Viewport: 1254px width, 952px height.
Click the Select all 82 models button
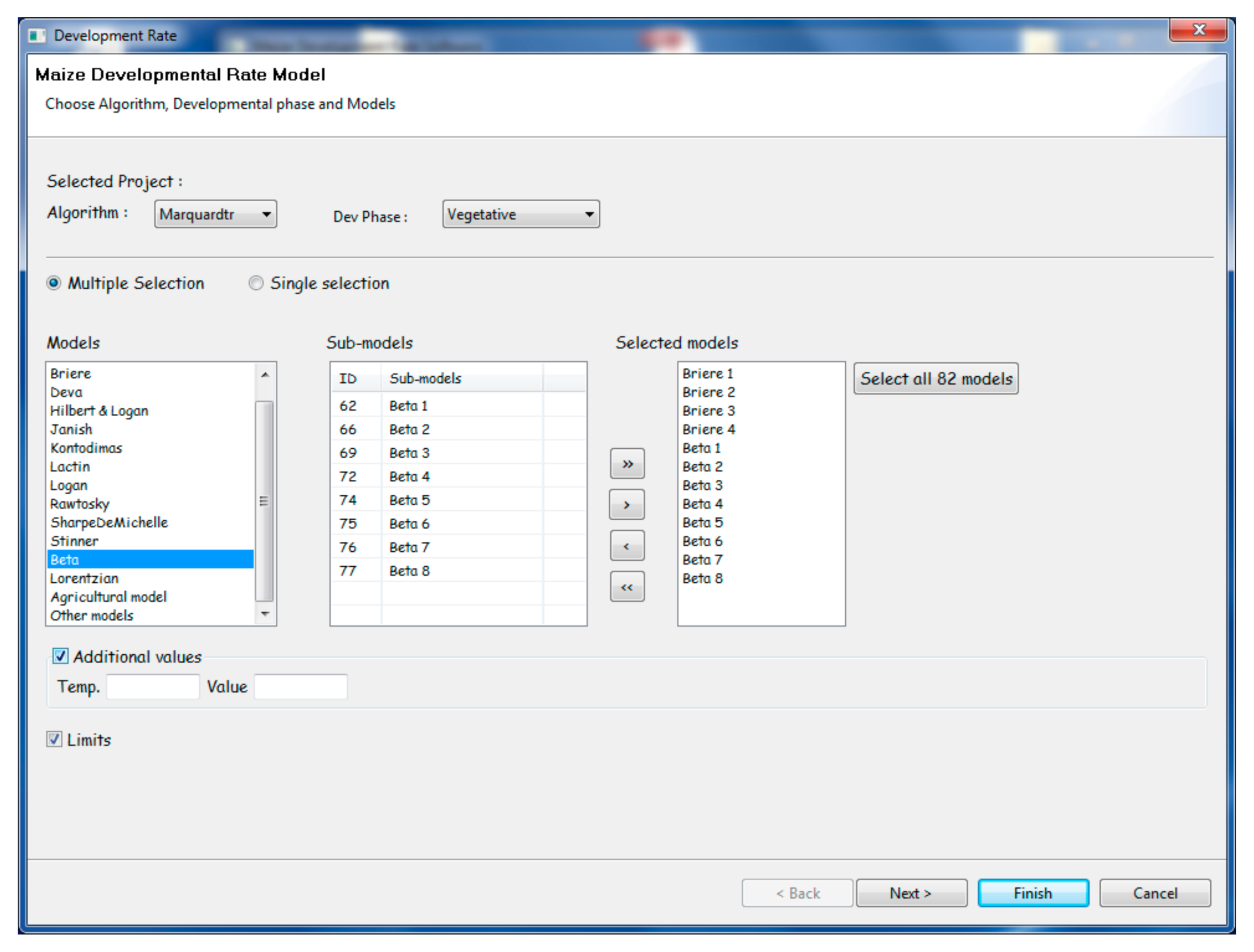pyautogui.click(x=936, y=379)
